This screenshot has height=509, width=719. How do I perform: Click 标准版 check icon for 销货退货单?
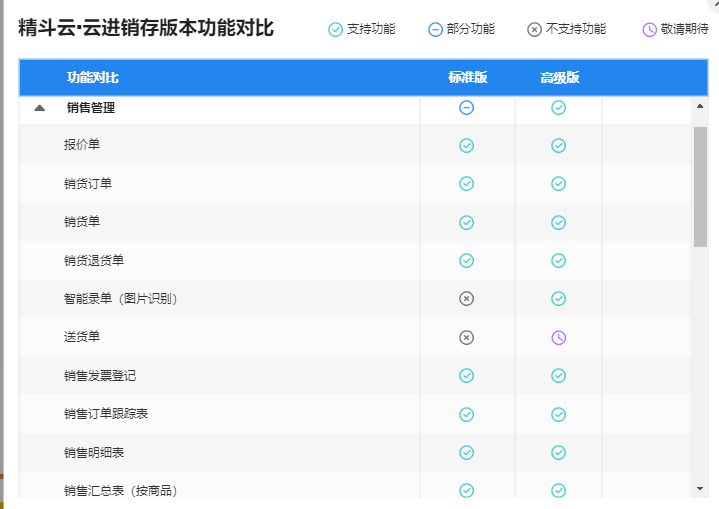(466, 261)
